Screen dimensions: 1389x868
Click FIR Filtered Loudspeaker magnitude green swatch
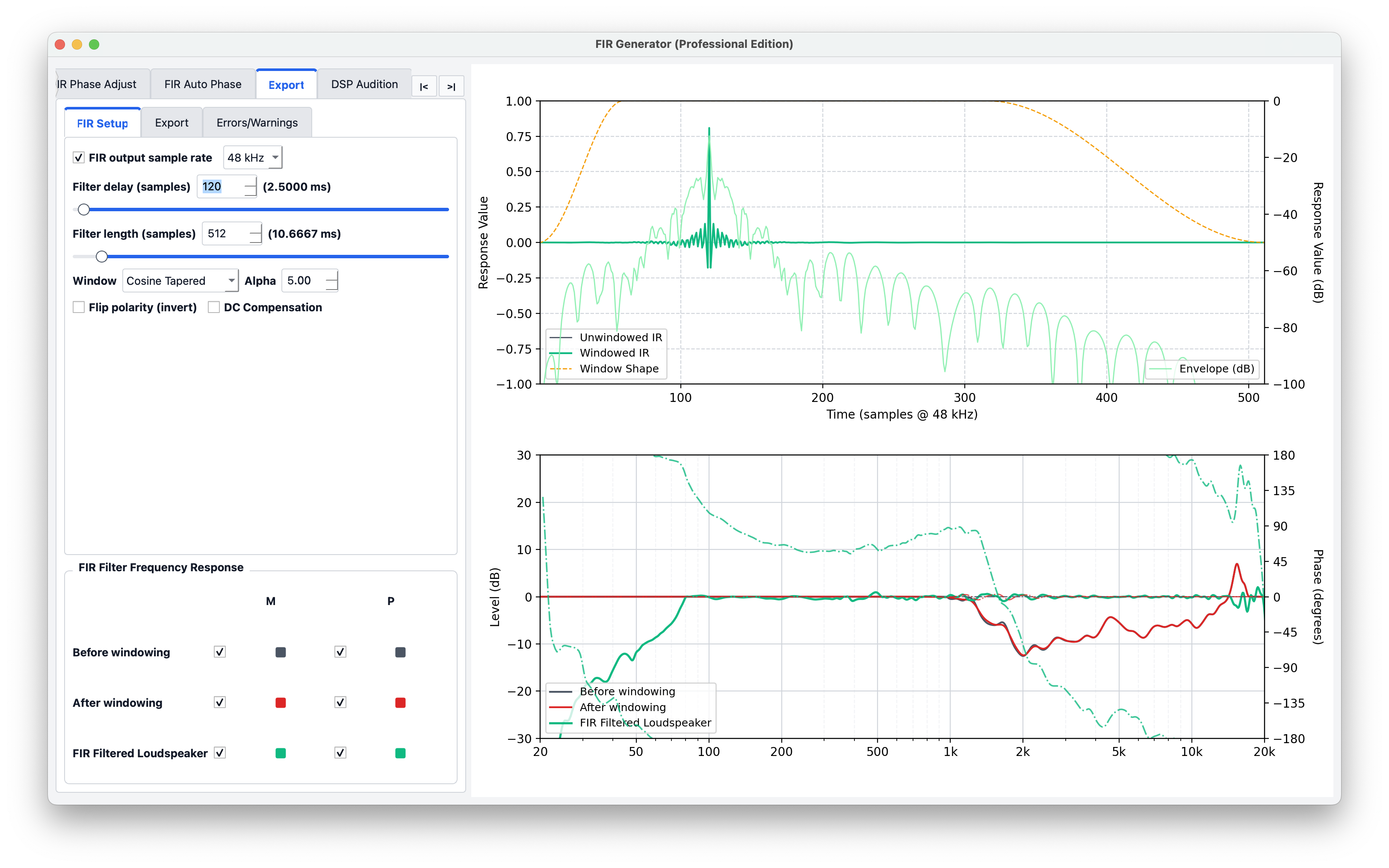tap(281, 753)
